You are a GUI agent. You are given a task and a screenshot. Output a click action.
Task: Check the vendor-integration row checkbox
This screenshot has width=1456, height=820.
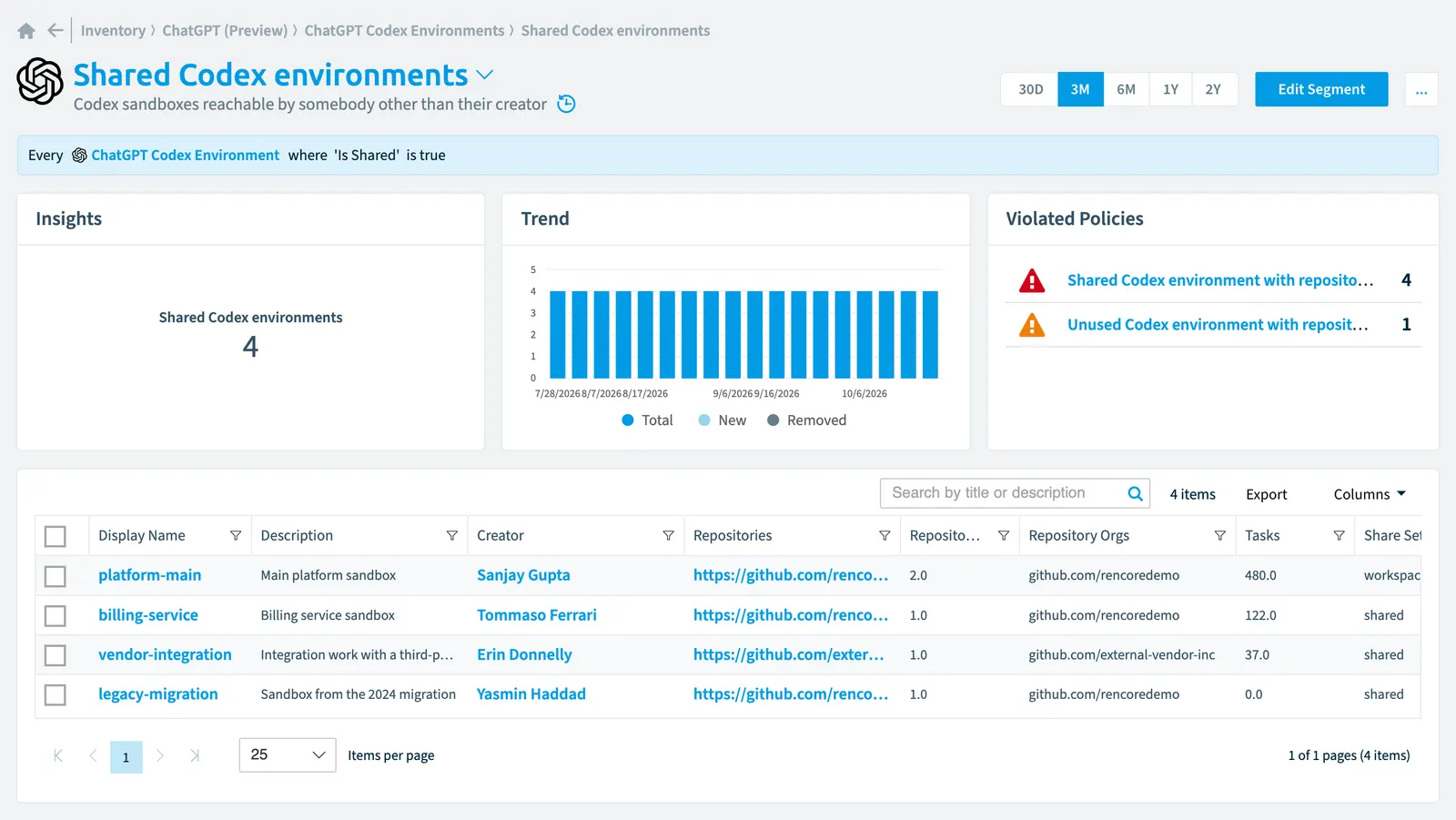tap(56, 655)
